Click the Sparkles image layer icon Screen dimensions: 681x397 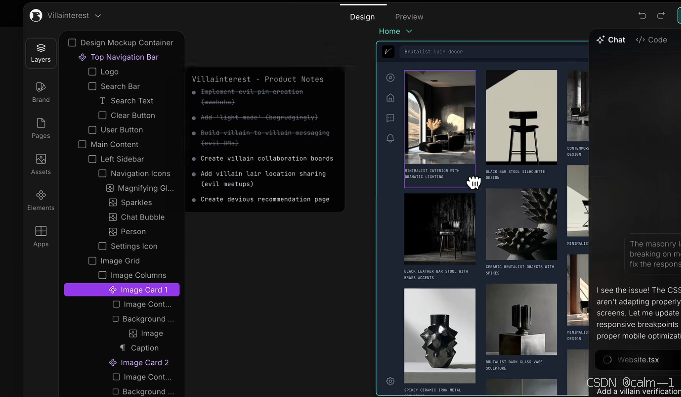tap(113, 202)
